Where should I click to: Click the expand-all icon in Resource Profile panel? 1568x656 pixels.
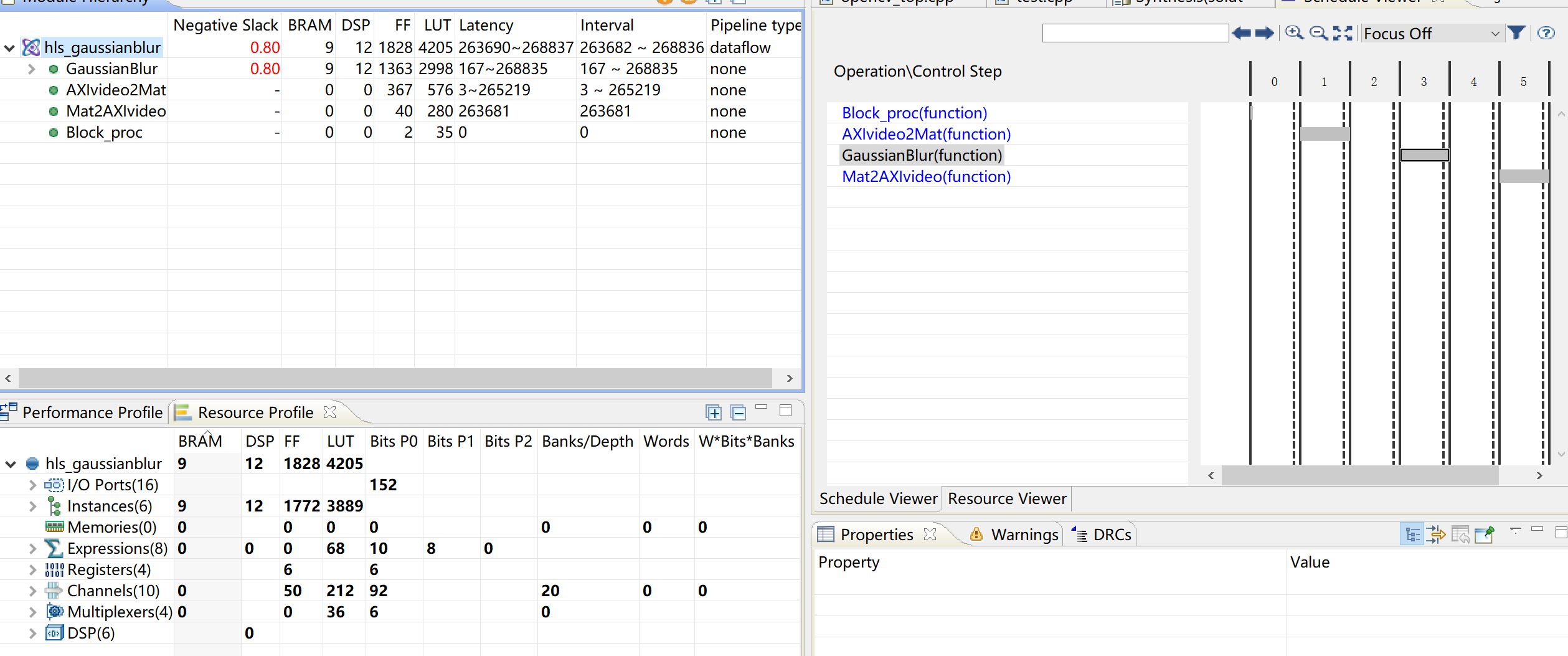(713, 412)
